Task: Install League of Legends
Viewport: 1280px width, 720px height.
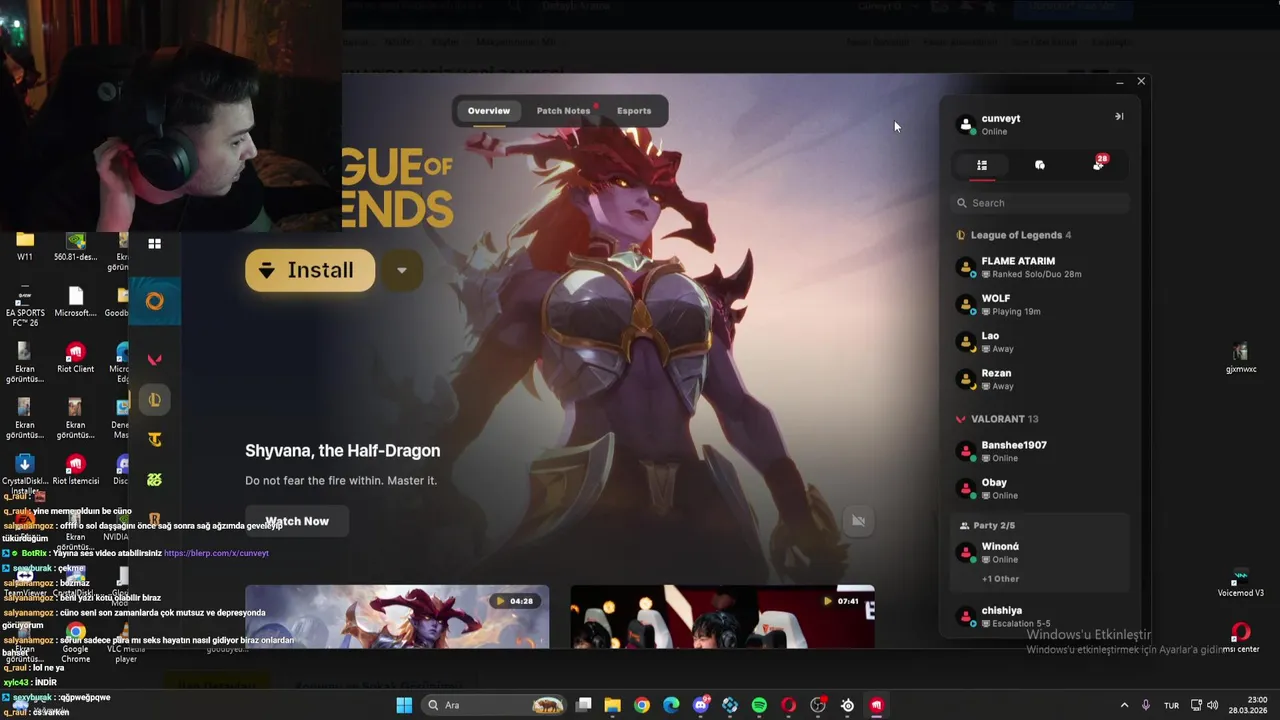Action: (310, 270)
